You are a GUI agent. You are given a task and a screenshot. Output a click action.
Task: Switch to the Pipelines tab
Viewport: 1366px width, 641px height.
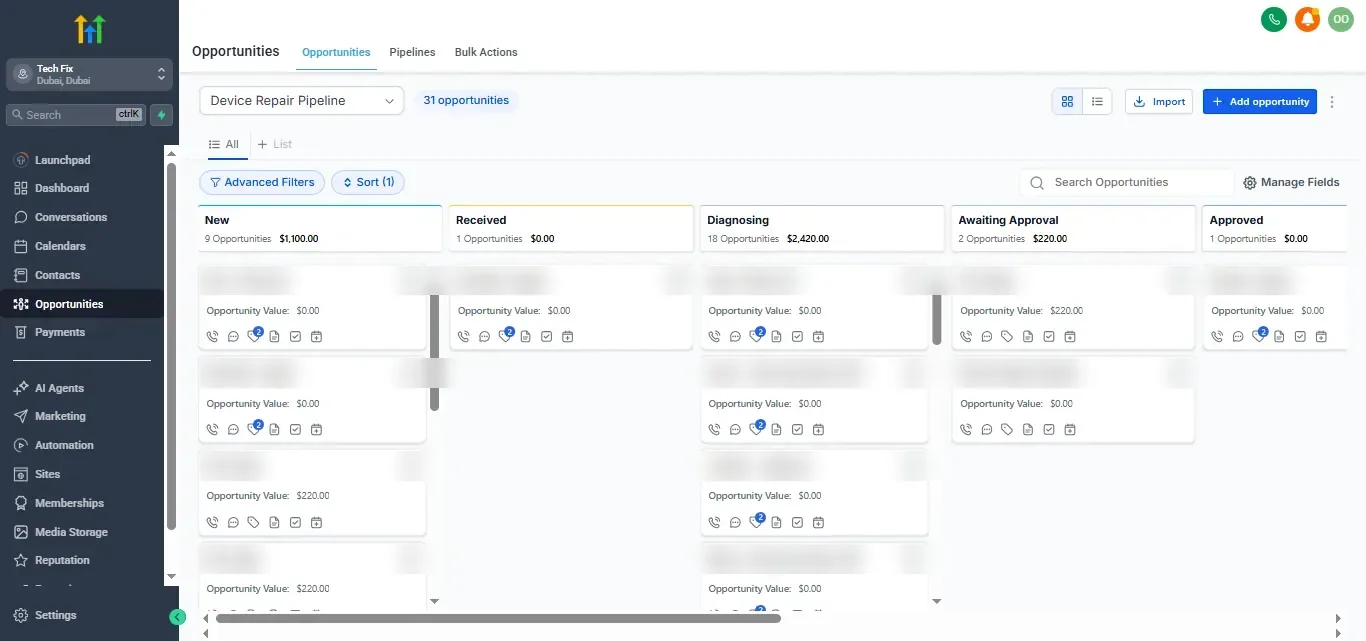[412, 52]
